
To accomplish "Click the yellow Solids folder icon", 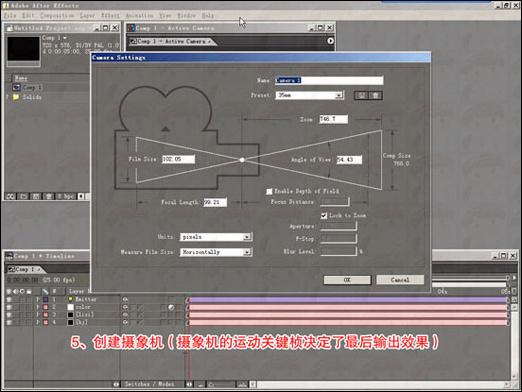I will point(16,97).
